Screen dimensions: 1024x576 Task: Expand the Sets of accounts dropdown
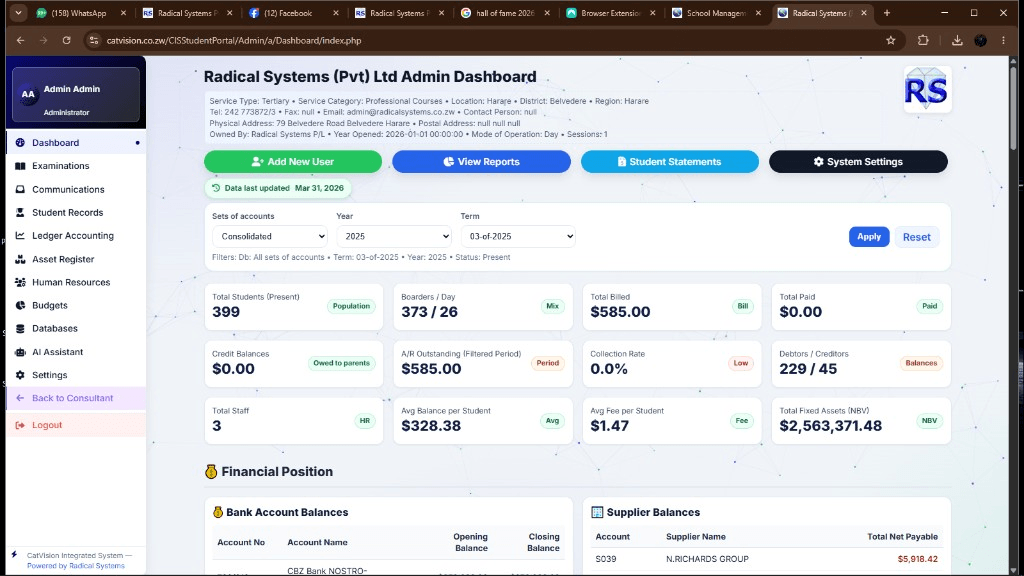click(269, 236)
